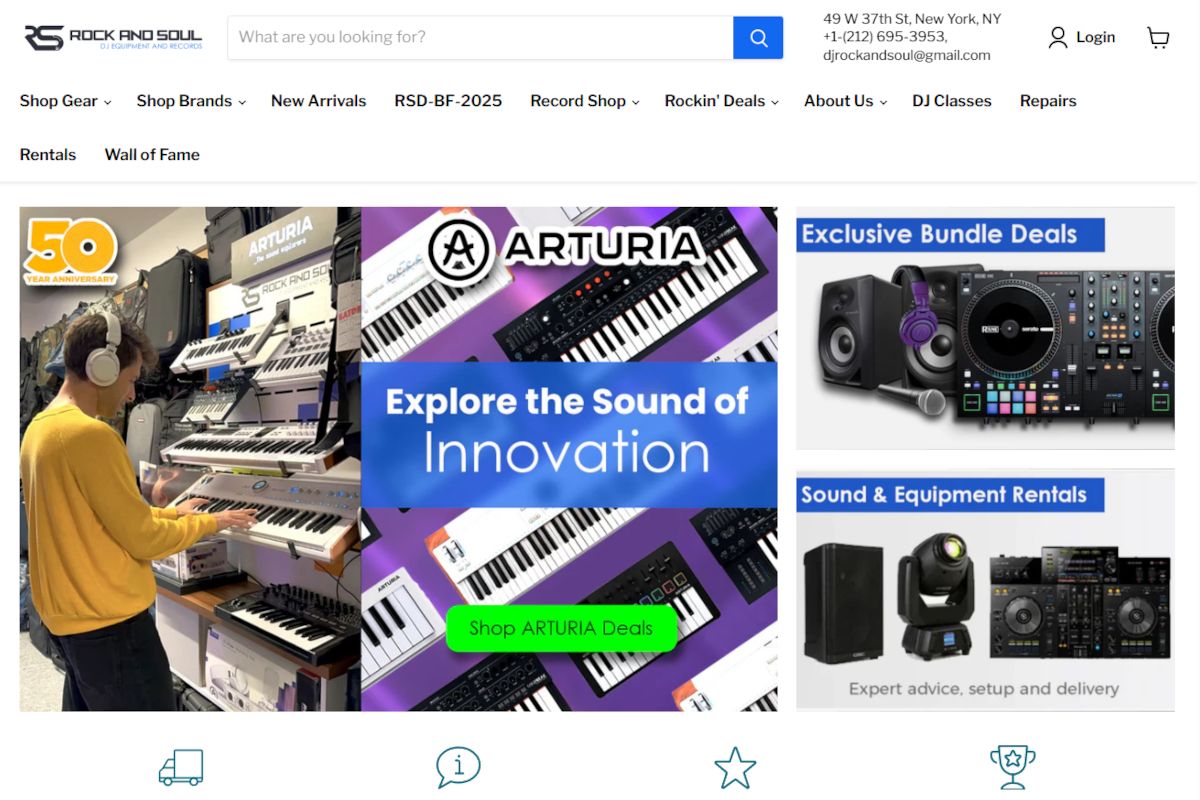Go to the DJ Classes page
Viewport: 1200px width, 800px height.
[x=952, y=101]
